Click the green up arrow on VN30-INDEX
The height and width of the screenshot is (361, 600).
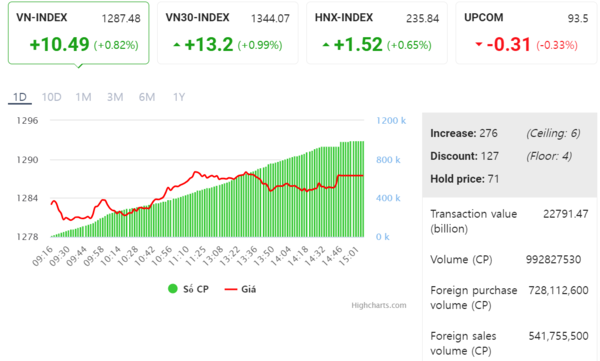click(176, 45)
